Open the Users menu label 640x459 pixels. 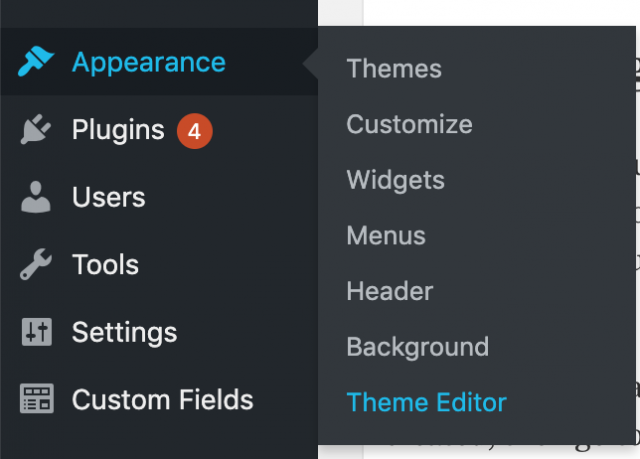[x=109, y=197]
